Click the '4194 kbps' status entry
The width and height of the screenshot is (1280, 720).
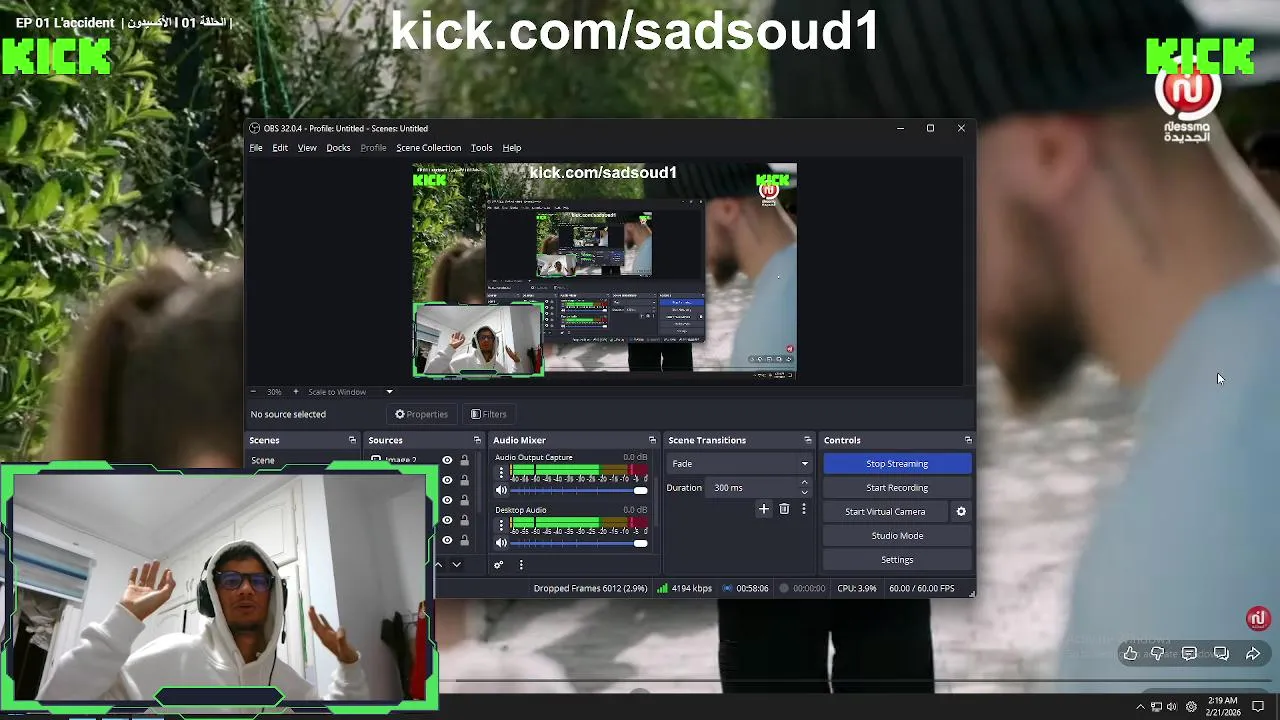pos(684,588)
